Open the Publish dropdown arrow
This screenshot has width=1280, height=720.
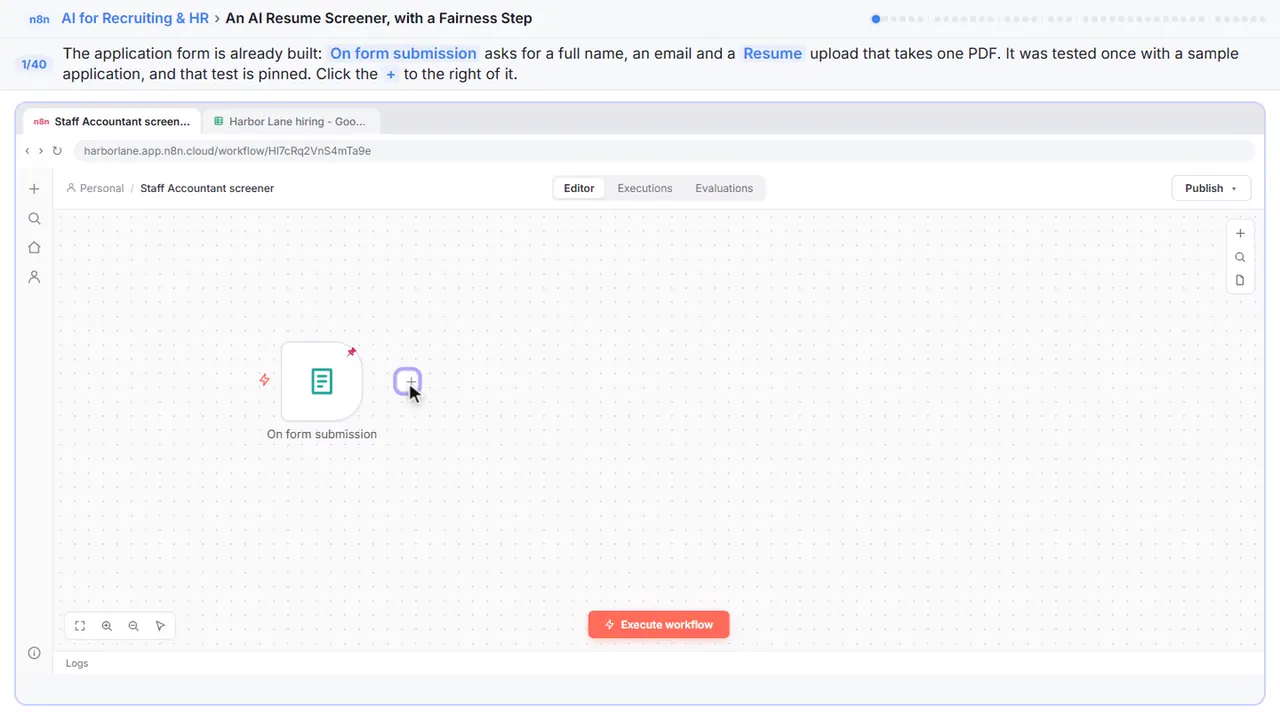pyautogui.click(x=1234, y=188)
